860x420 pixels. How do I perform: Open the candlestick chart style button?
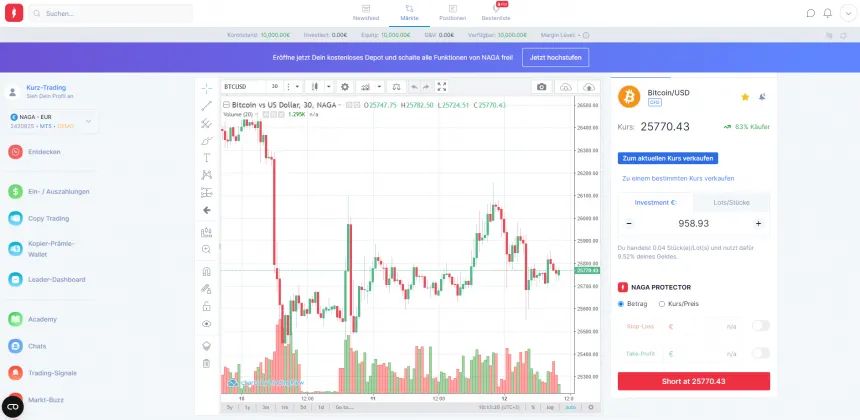[315, 87]
